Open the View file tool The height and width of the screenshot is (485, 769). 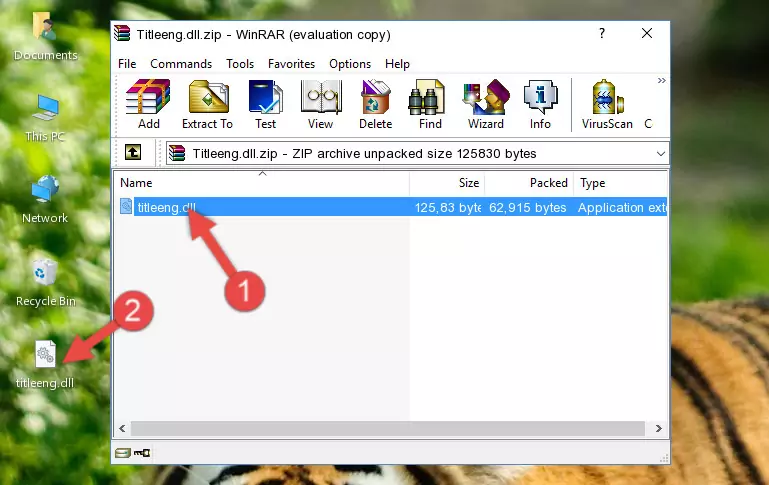coord(321,104)
